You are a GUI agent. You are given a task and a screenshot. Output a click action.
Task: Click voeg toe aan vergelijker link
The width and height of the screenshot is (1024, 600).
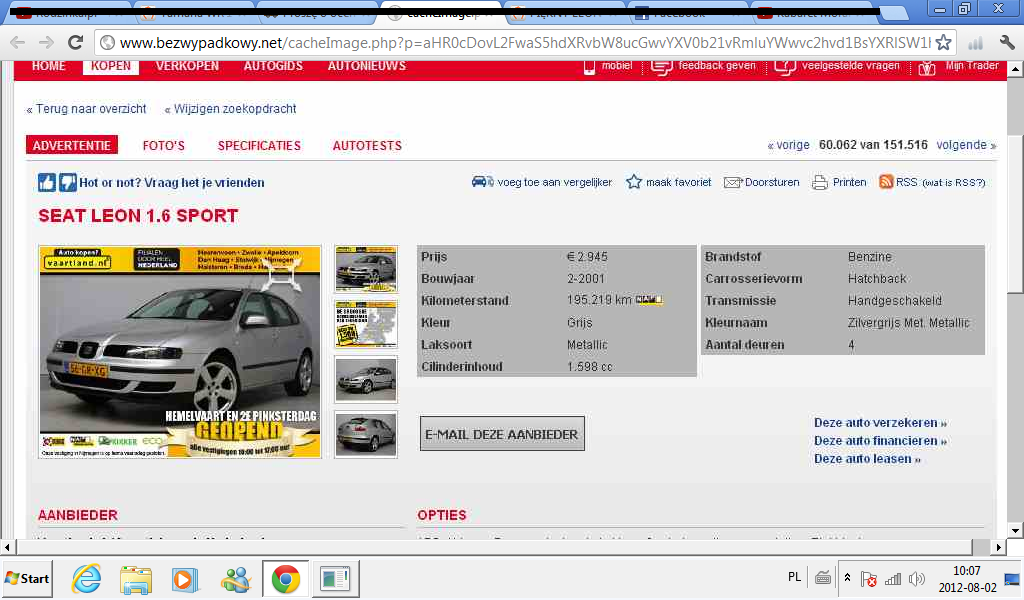tap(554, 182)
